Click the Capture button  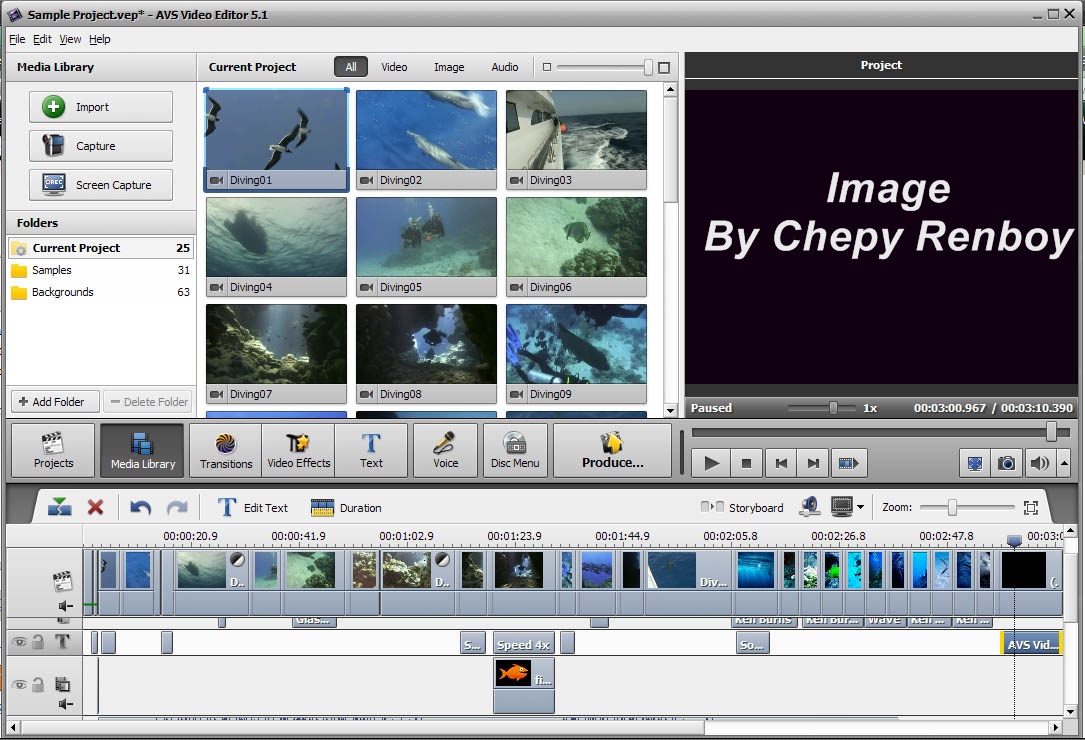coord(101,146)
